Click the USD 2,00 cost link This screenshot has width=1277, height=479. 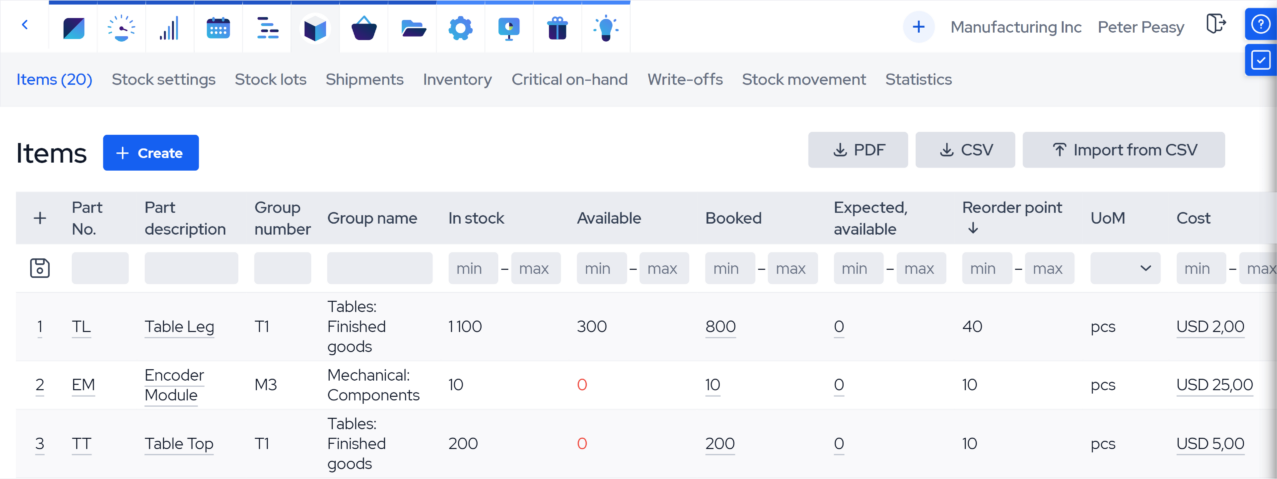tap(1210, 327)
